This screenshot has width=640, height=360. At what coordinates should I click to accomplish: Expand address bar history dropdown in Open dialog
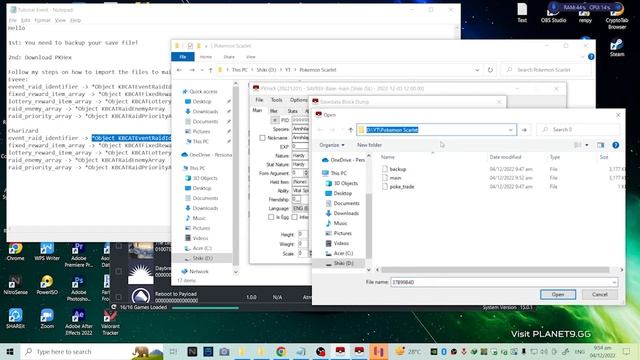pos(510,130)
